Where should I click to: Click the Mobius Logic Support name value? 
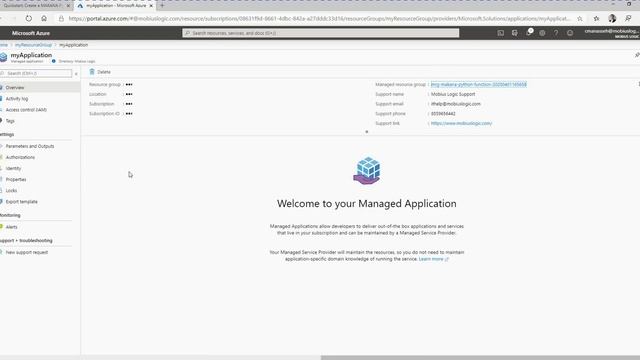(453, 94)
